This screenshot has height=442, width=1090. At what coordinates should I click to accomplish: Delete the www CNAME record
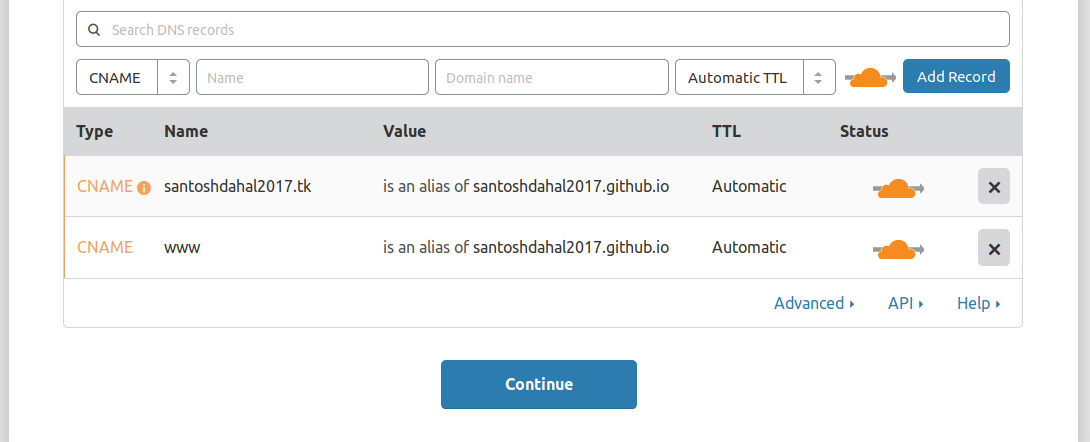pyautogui.click(x=993, y=248)
